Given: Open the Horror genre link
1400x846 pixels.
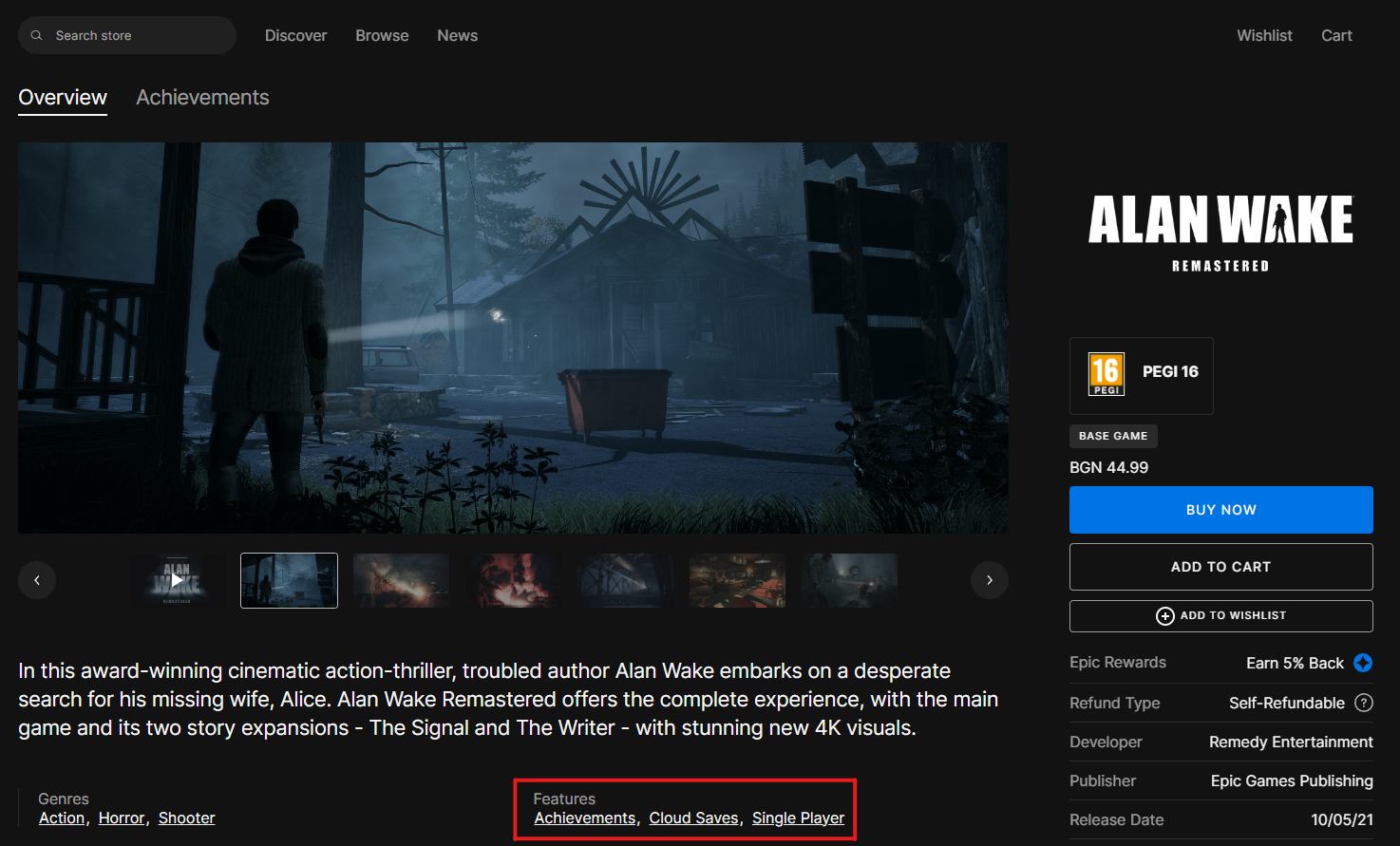Looking at the screenshot, I should tap(122, 818).
